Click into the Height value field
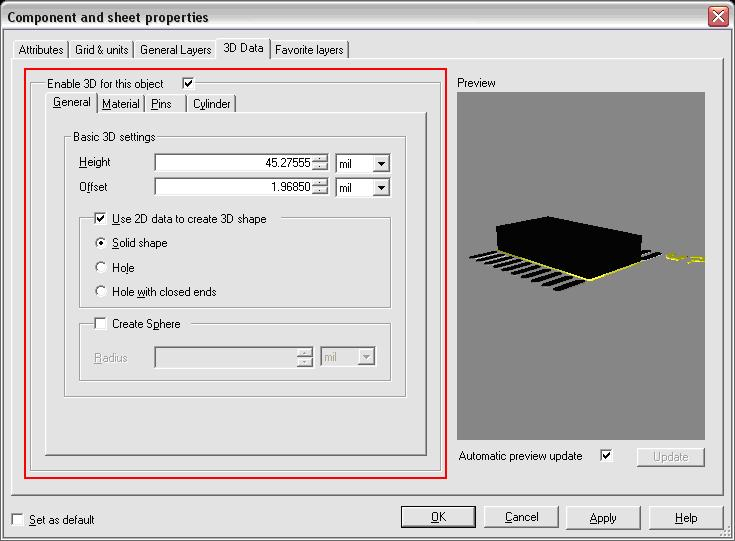The height and width of the screenshot is (541, 735). point(233,163)
